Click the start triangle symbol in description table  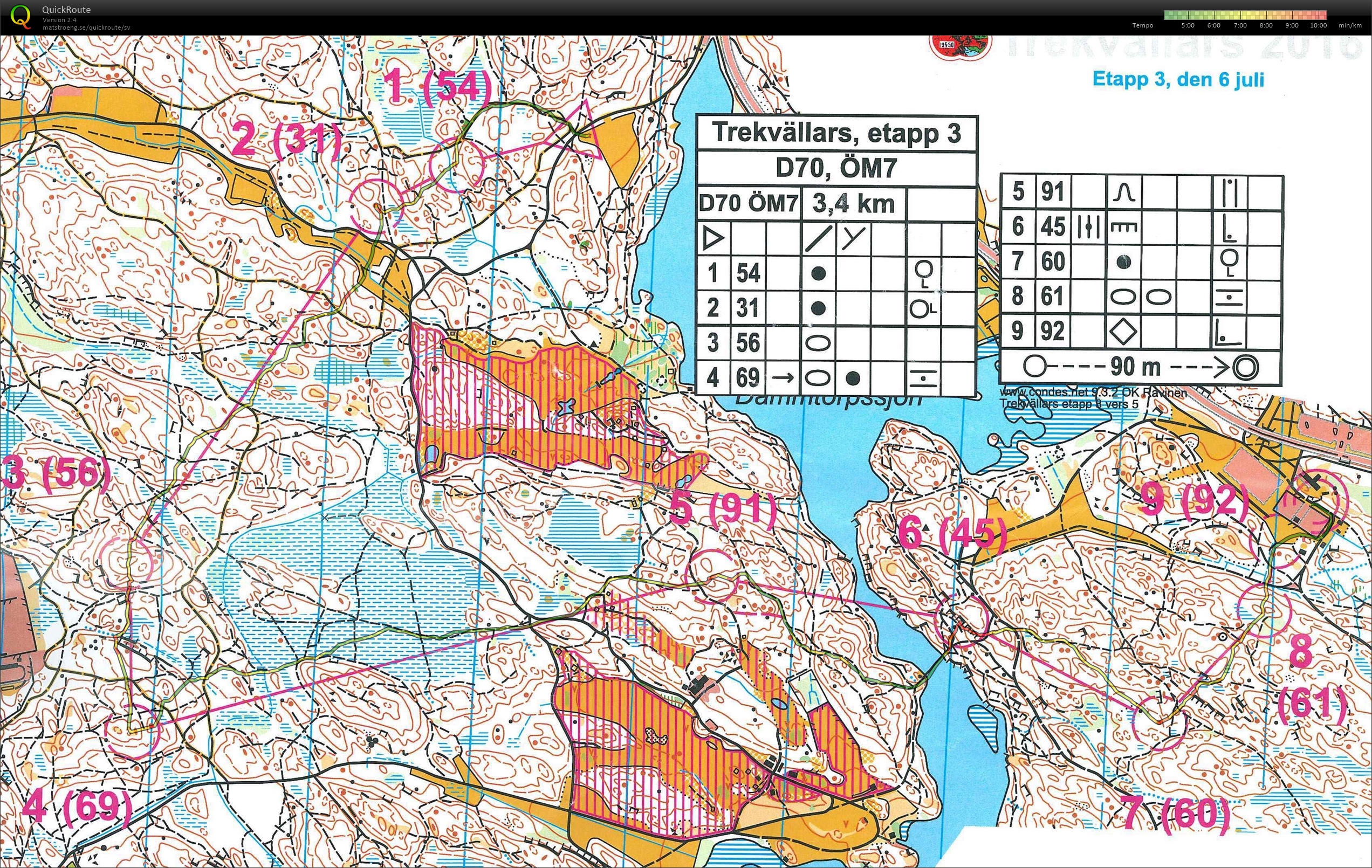(714, 238)
